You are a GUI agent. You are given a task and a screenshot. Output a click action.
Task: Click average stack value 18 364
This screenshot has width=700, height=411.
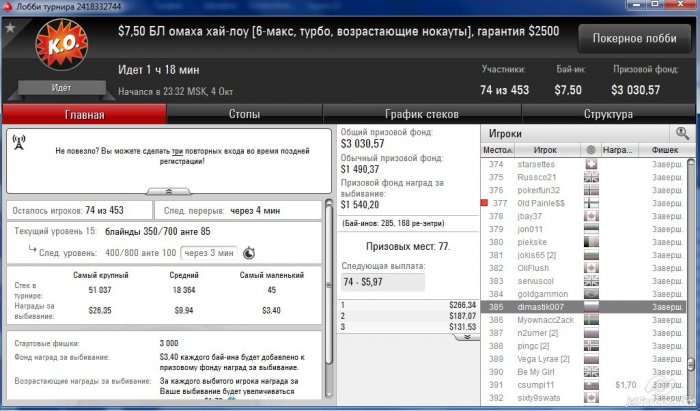coord(184,290)
